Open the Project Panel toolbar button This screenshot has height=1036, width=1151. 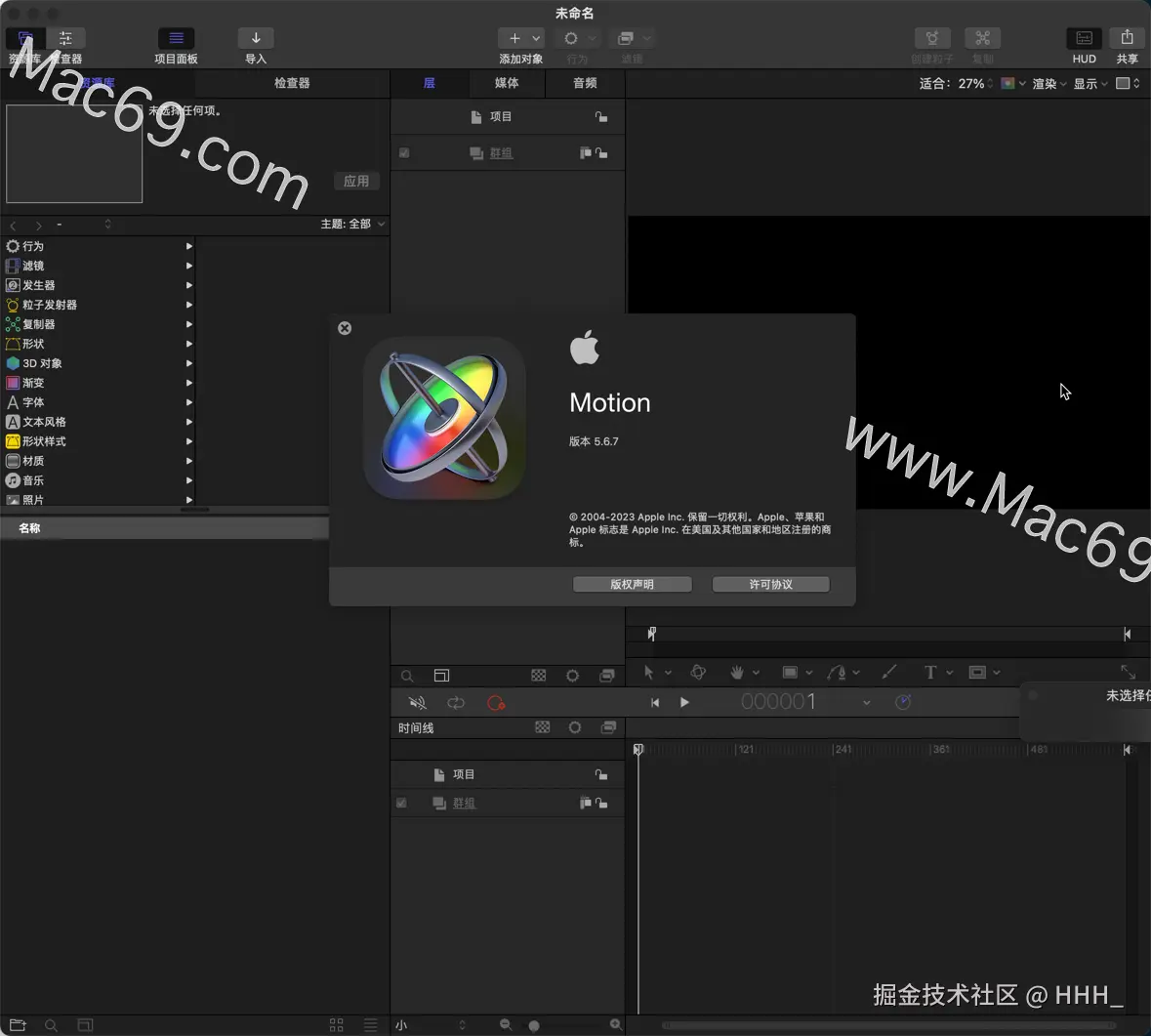[176, 38]
